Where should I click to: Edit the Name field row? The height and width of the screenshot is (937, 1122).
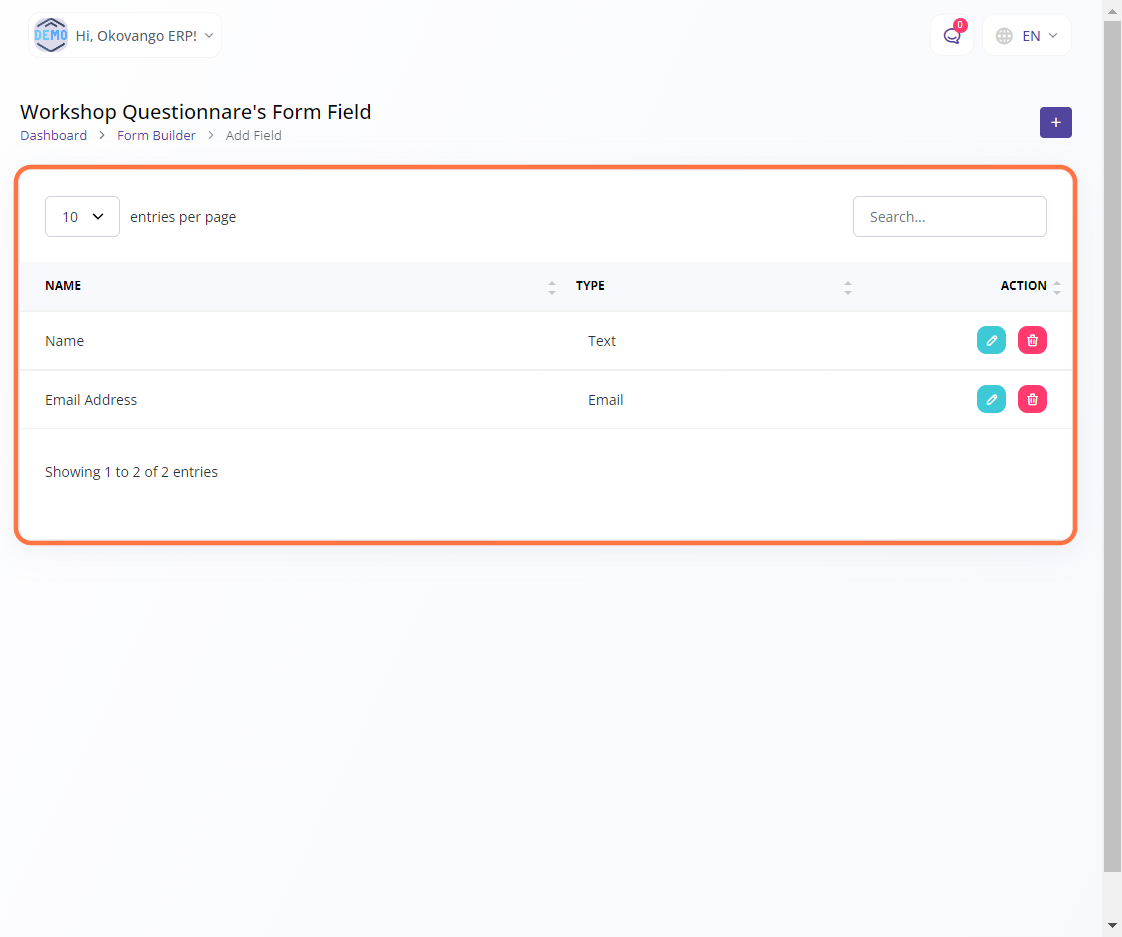[x=991, y=341]
